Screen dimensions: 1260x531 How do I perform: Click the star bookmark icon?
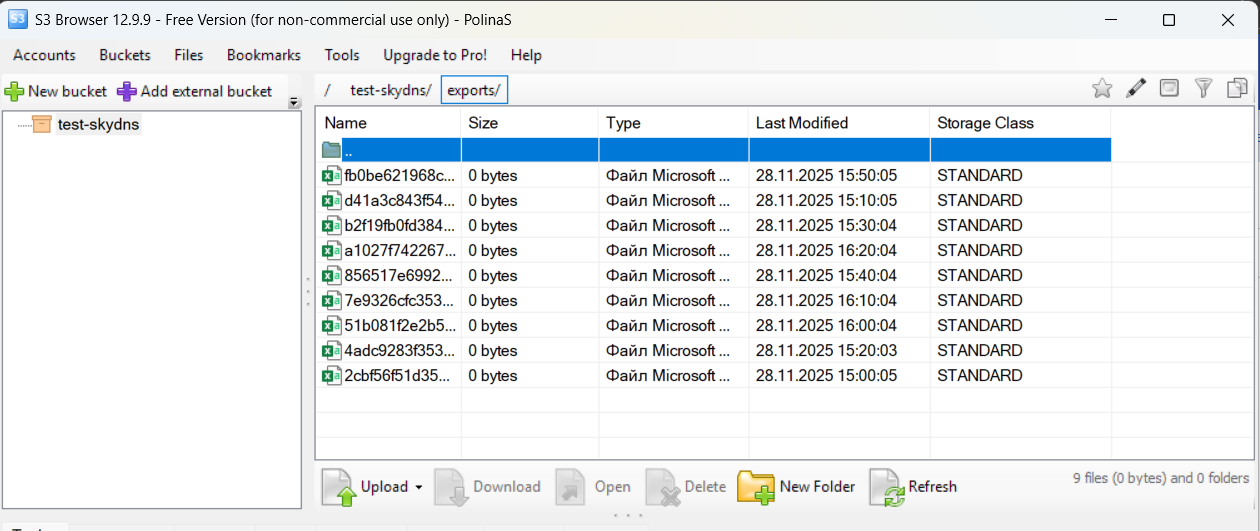coord(1102,89)
